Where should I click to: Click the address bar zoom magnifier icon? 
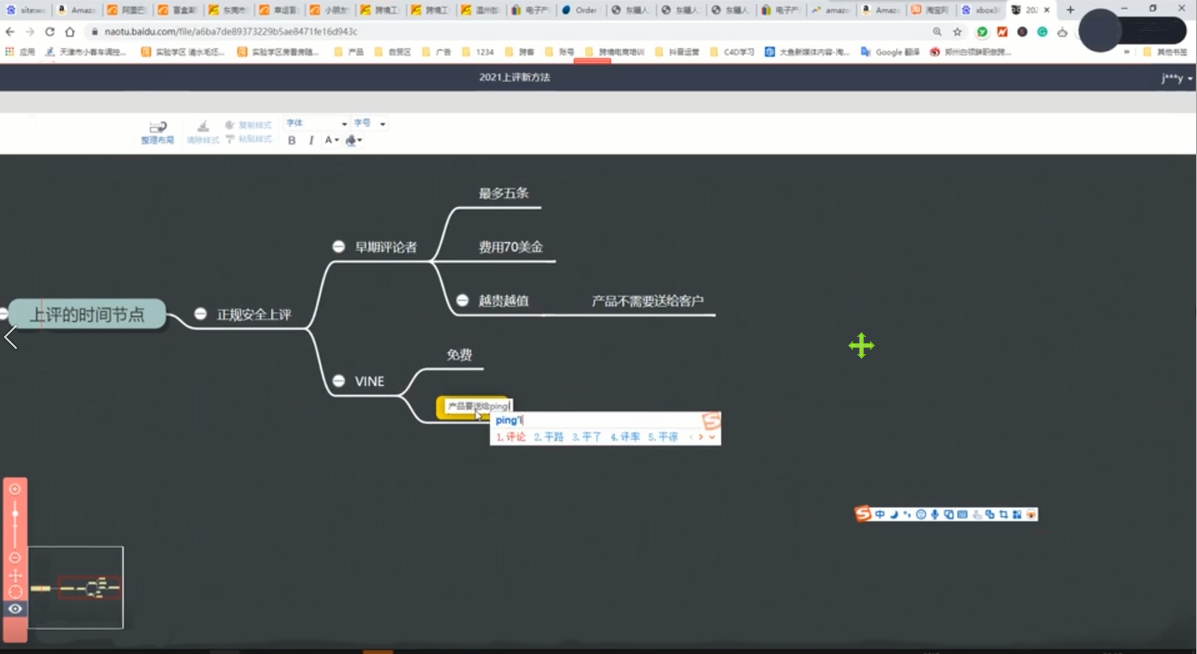937,32
